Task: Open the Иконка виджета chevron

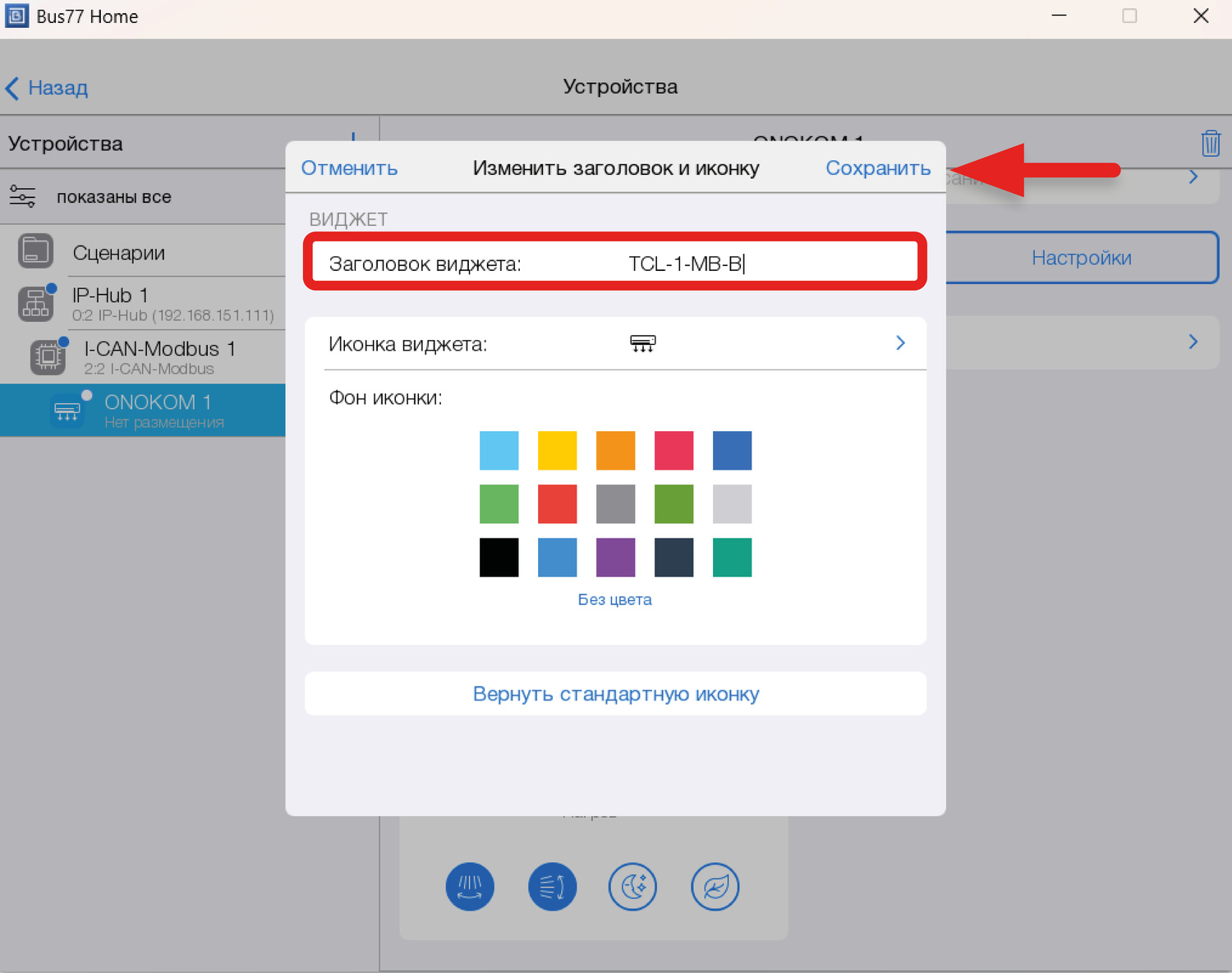Action: coord(900,343)
